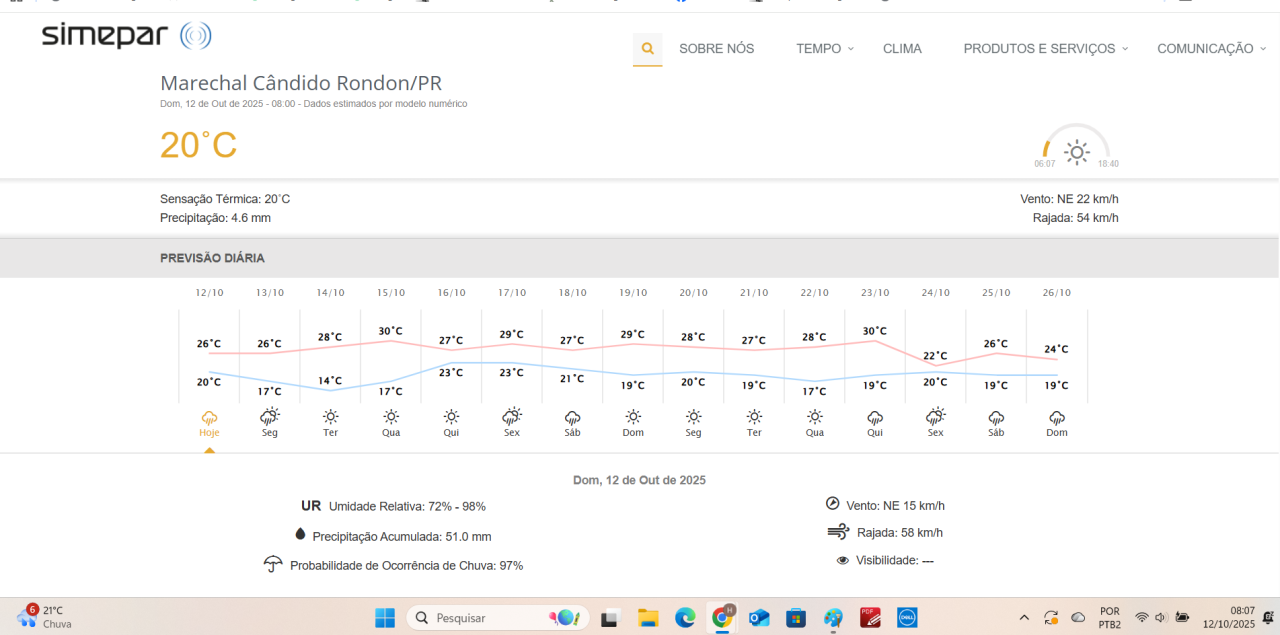Expand the COMUNICAÇÃO dropdown menu
This screenshot has height=635, width=1280.
[1211, 48]
